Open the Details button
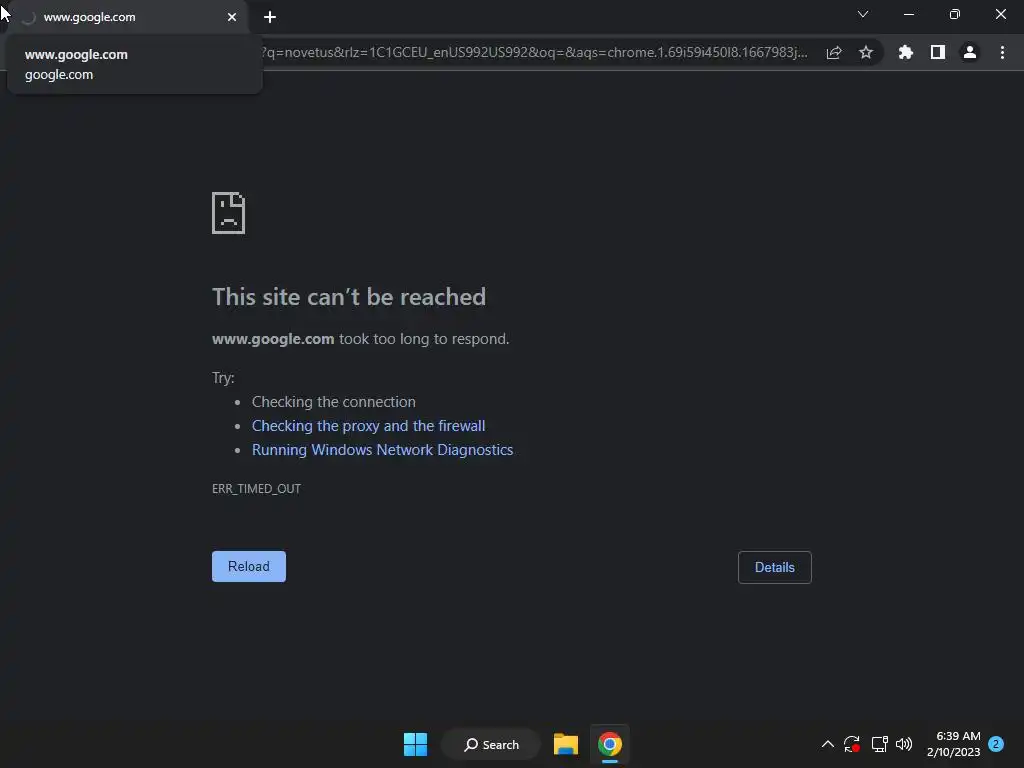 [775, 568]
